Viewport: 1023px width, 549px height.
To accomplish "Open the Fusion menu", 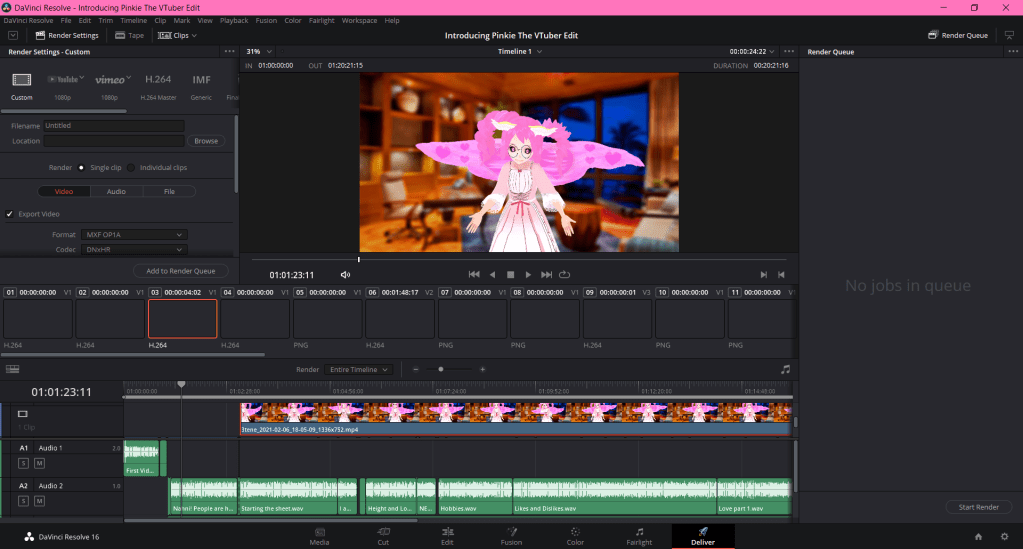I will (266, 20).
